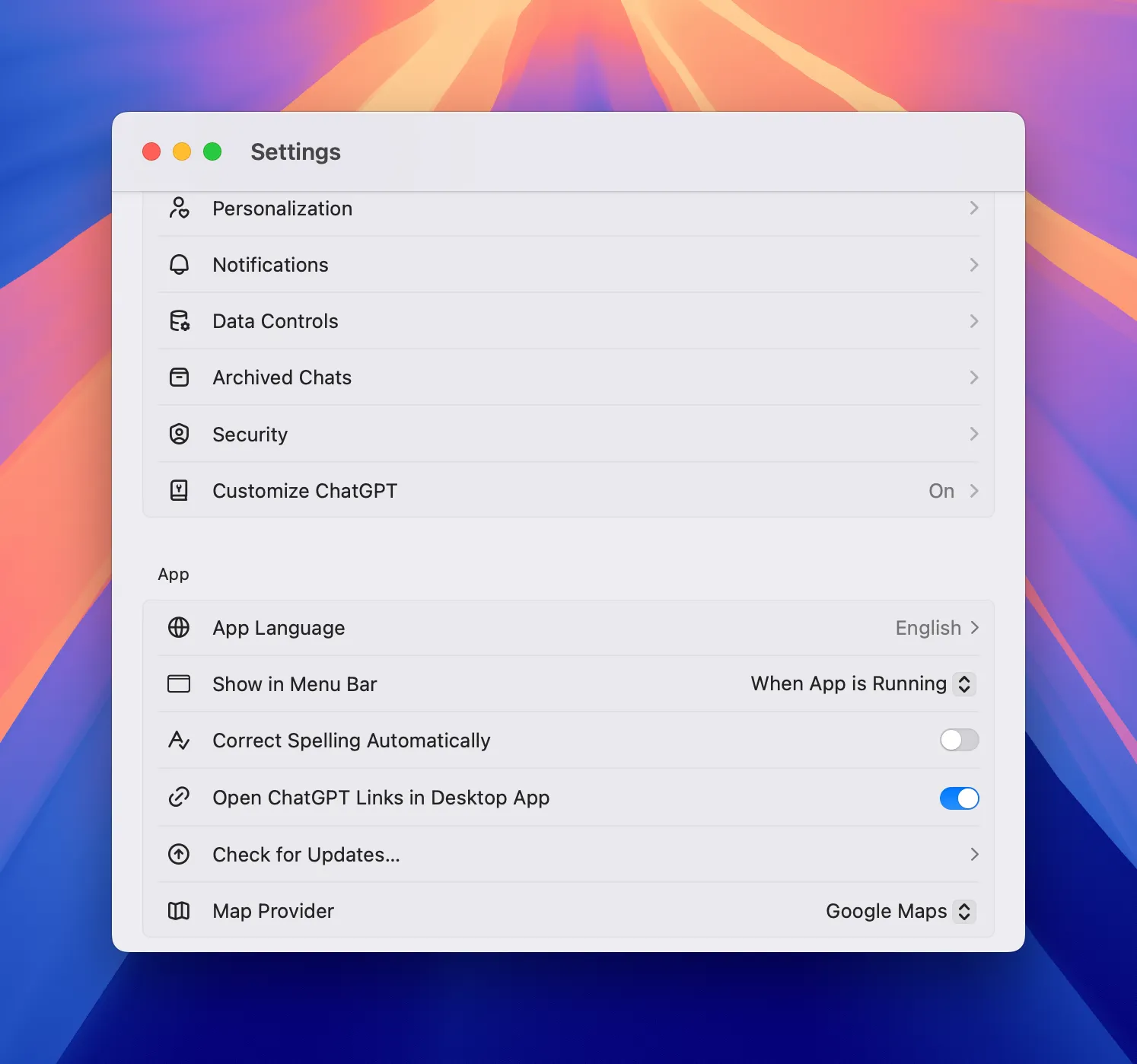
Task: Open Security settings
Action: (x=568, y=434)
